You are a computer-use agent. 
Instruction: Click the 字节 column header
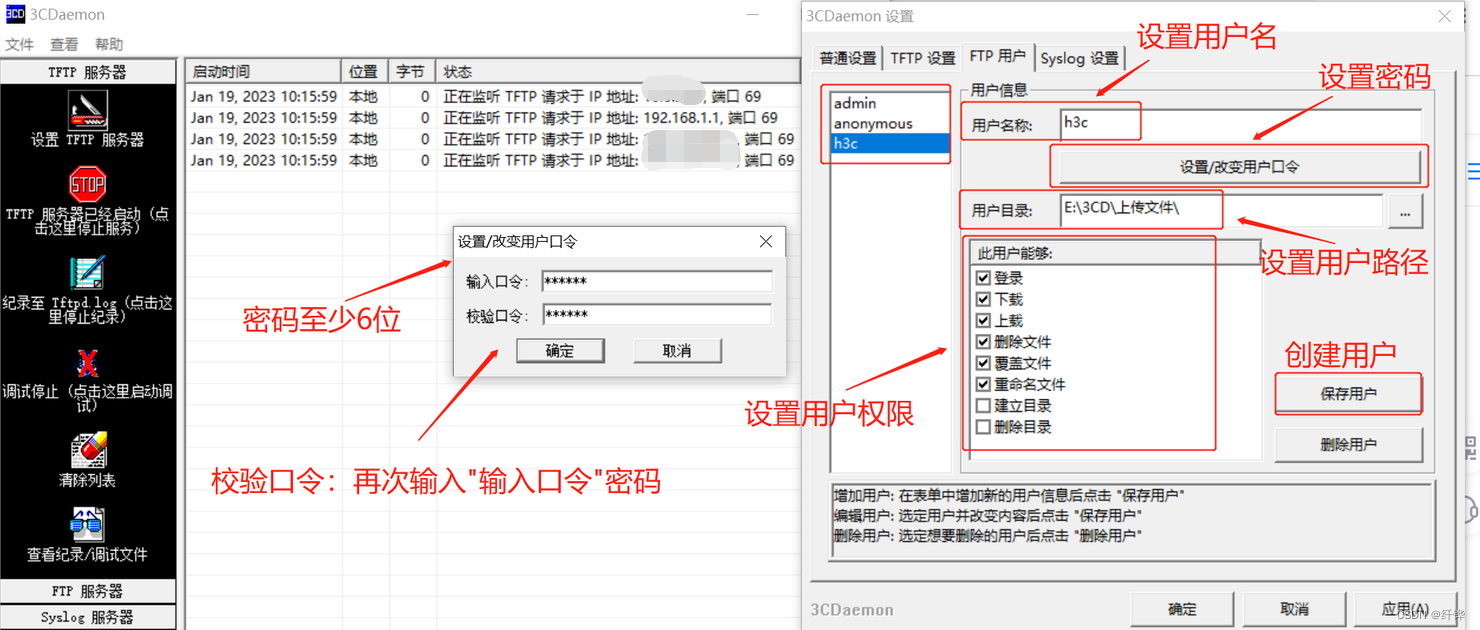(x=411, y=72)
